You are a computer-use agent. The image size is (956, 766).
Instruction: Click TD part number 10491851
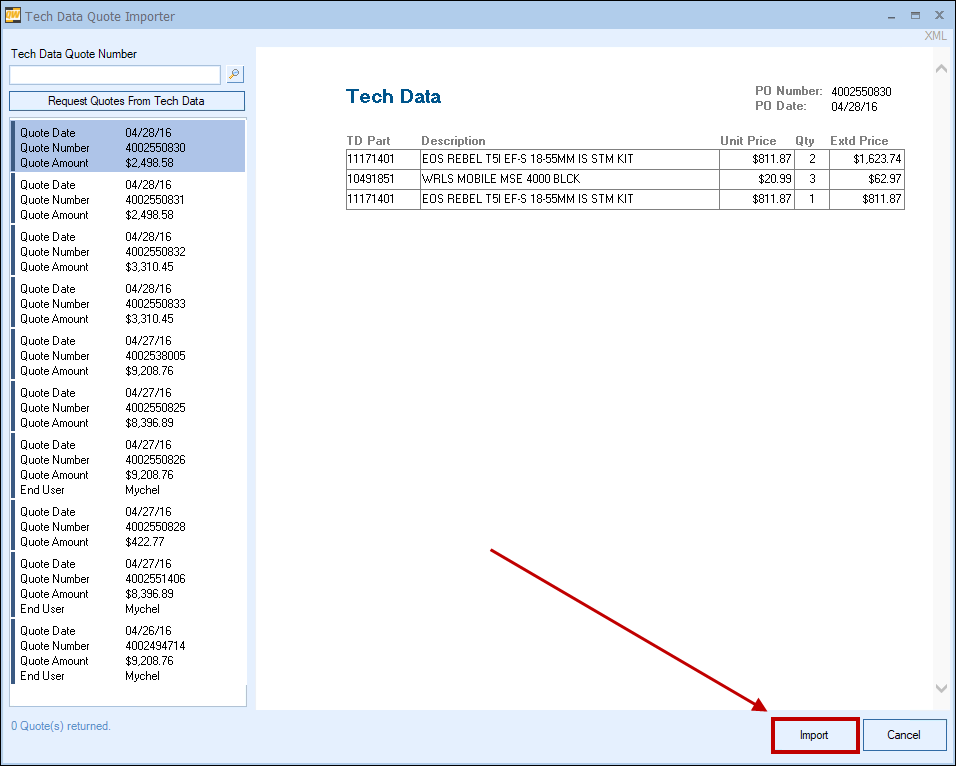(371, 179)
